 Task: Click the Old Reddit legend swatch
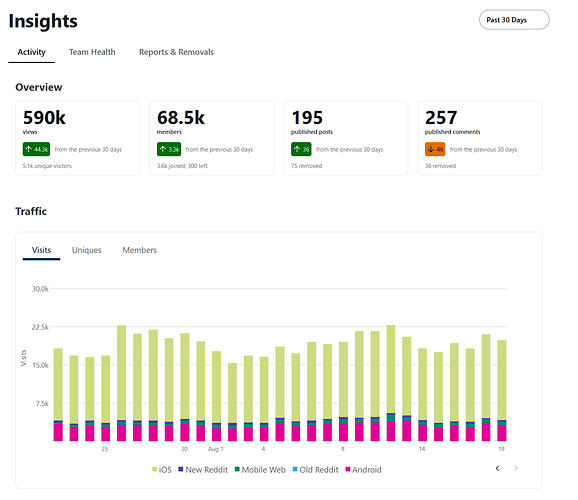coord(295,469)
